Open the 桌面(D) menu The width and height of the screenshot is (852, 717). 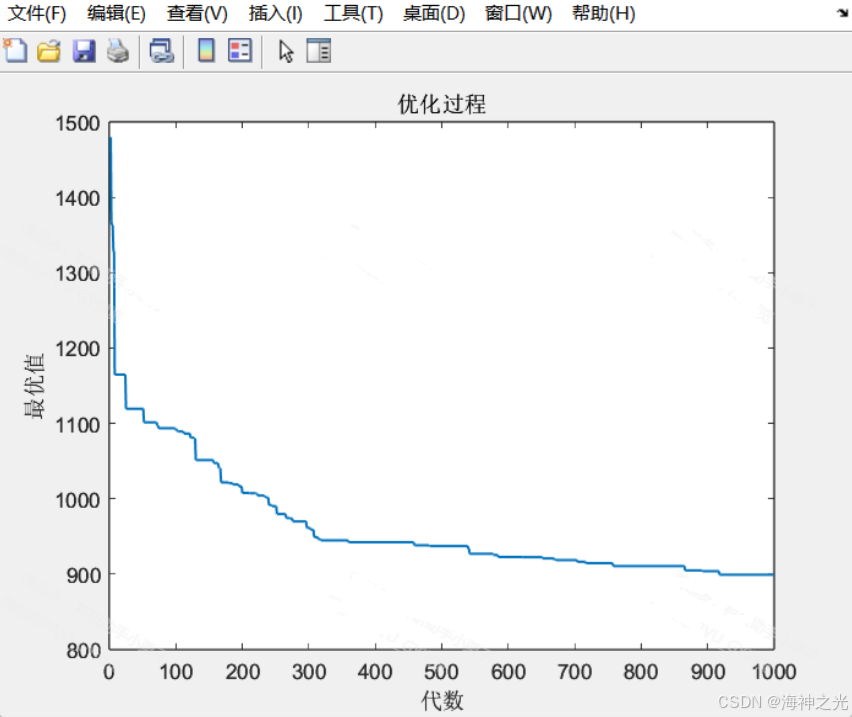click(x=434, y=13)
